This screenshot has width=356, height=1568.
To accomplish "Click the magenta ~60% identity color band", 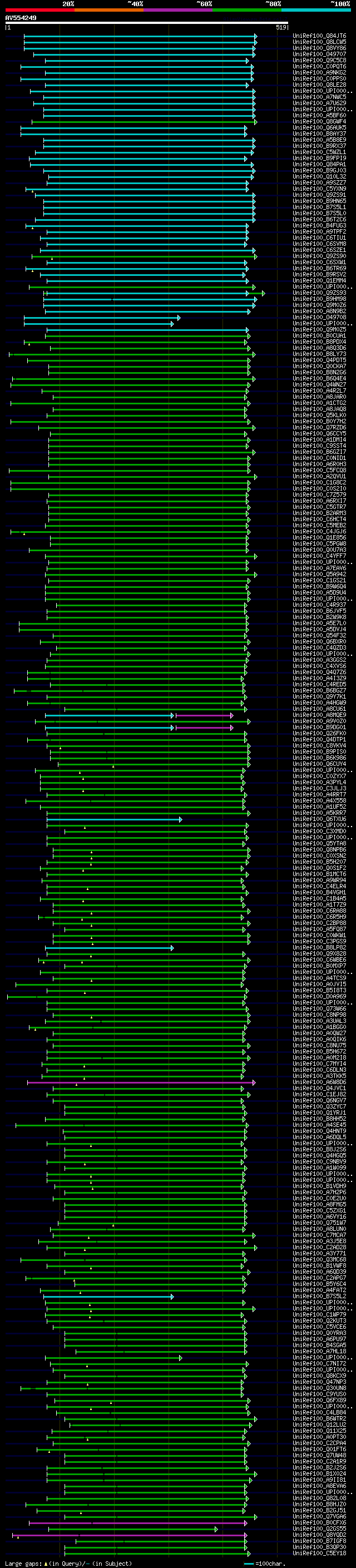I will pyautogui.click(x=177, y=10).
